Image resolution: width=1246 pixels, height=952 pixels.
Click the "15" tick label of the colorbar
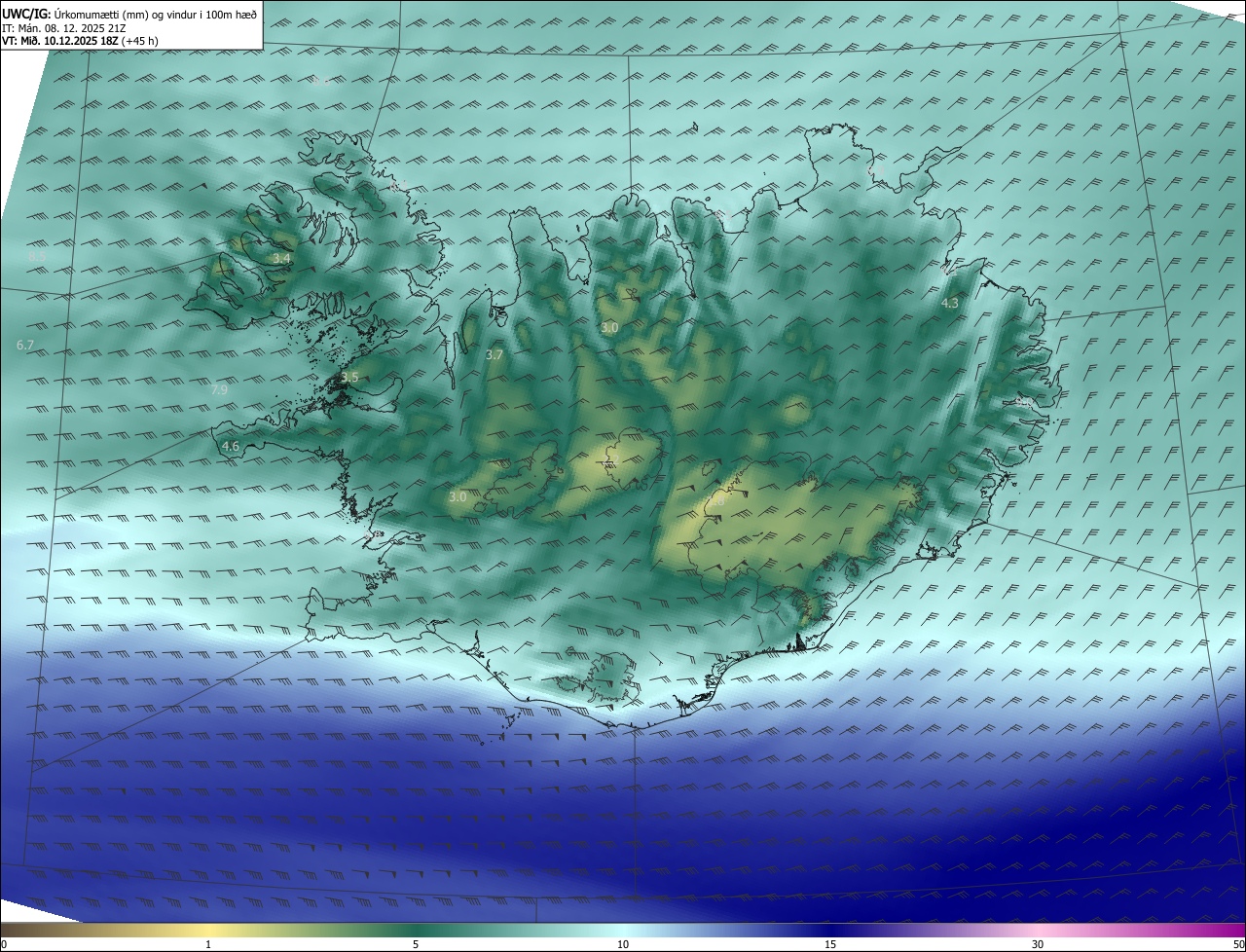click(x=830, y=944)
